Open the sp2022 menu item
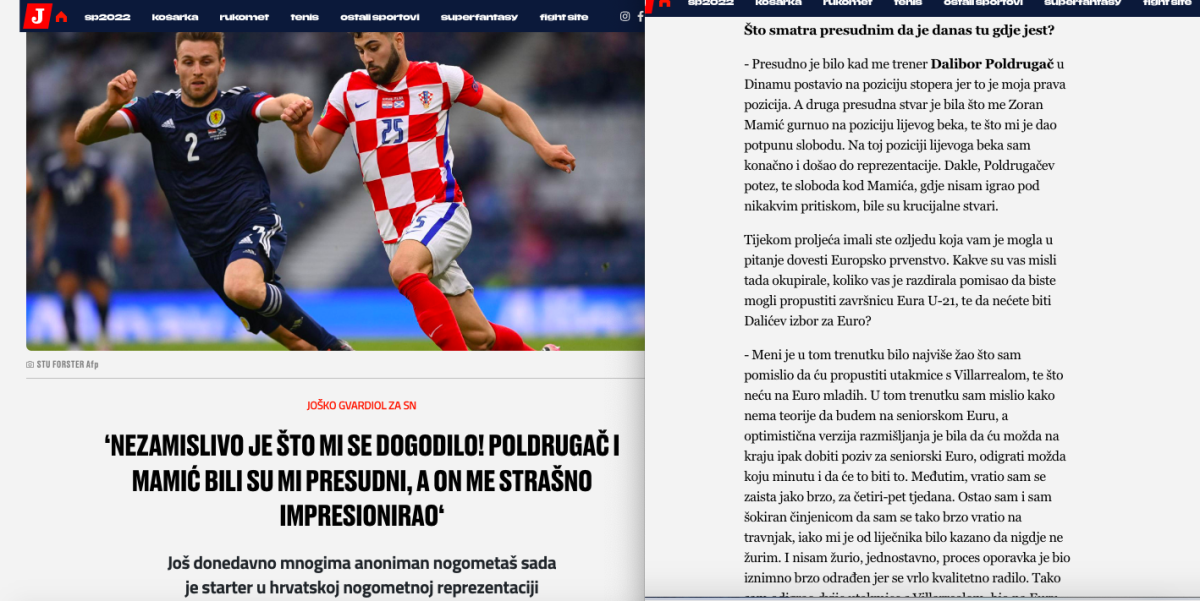 (107, 17)
